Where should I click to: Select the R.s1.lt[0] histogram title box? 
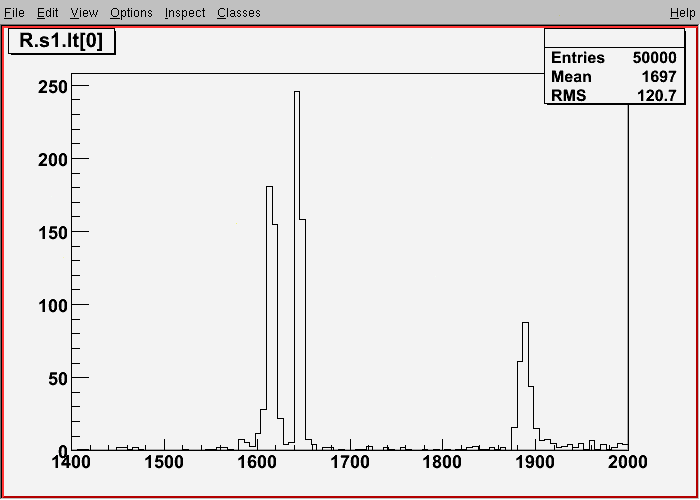coord(62,42)
